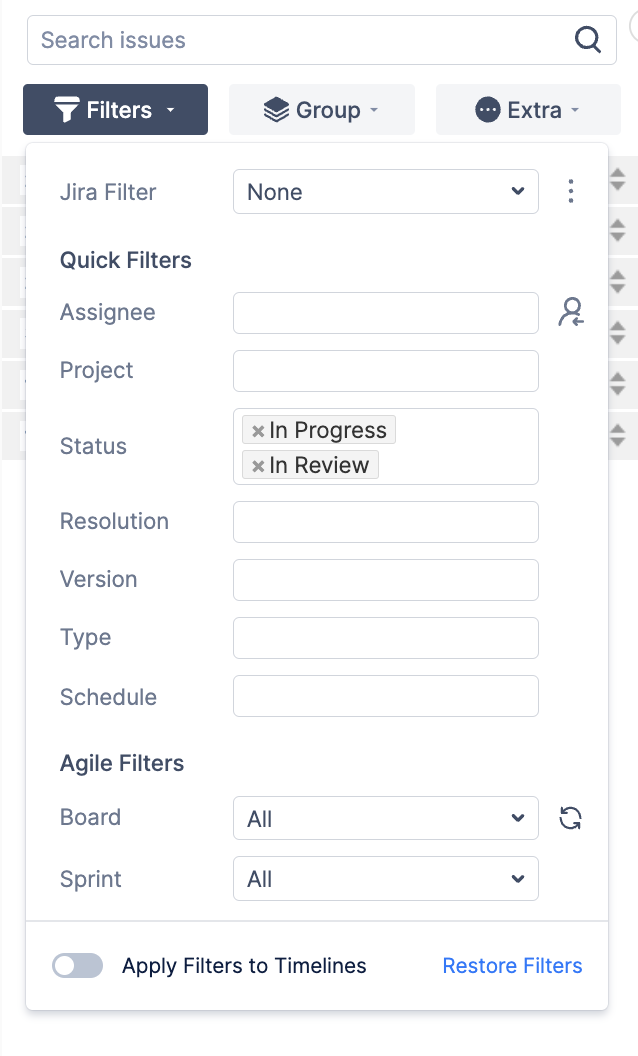Click an up-down sort arrow at the right edge
The image size is (638, 1056).
(x=618, y=180)
